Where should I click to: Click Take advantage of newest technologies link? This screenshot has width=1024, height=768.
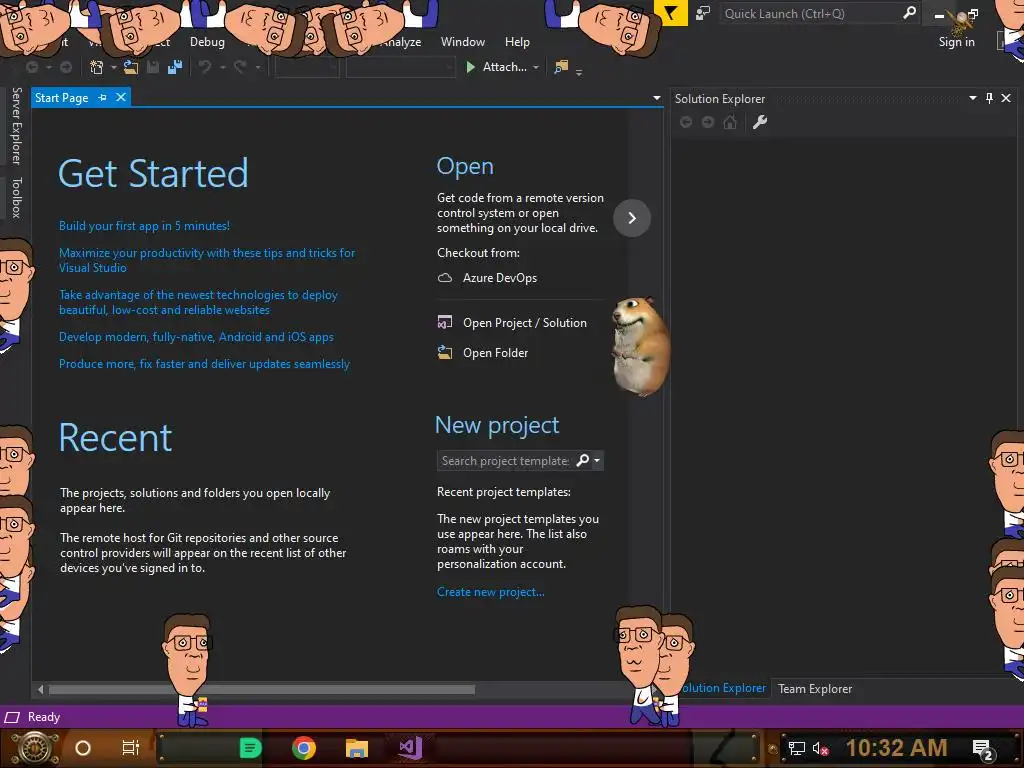[x=198, y=302]
